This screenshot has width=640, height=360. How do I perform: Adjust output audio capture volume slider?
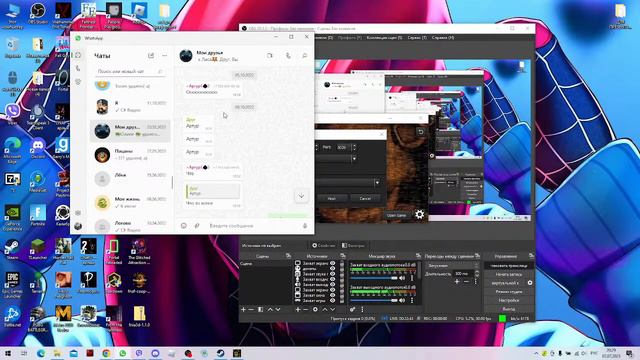tap(373, 300)
